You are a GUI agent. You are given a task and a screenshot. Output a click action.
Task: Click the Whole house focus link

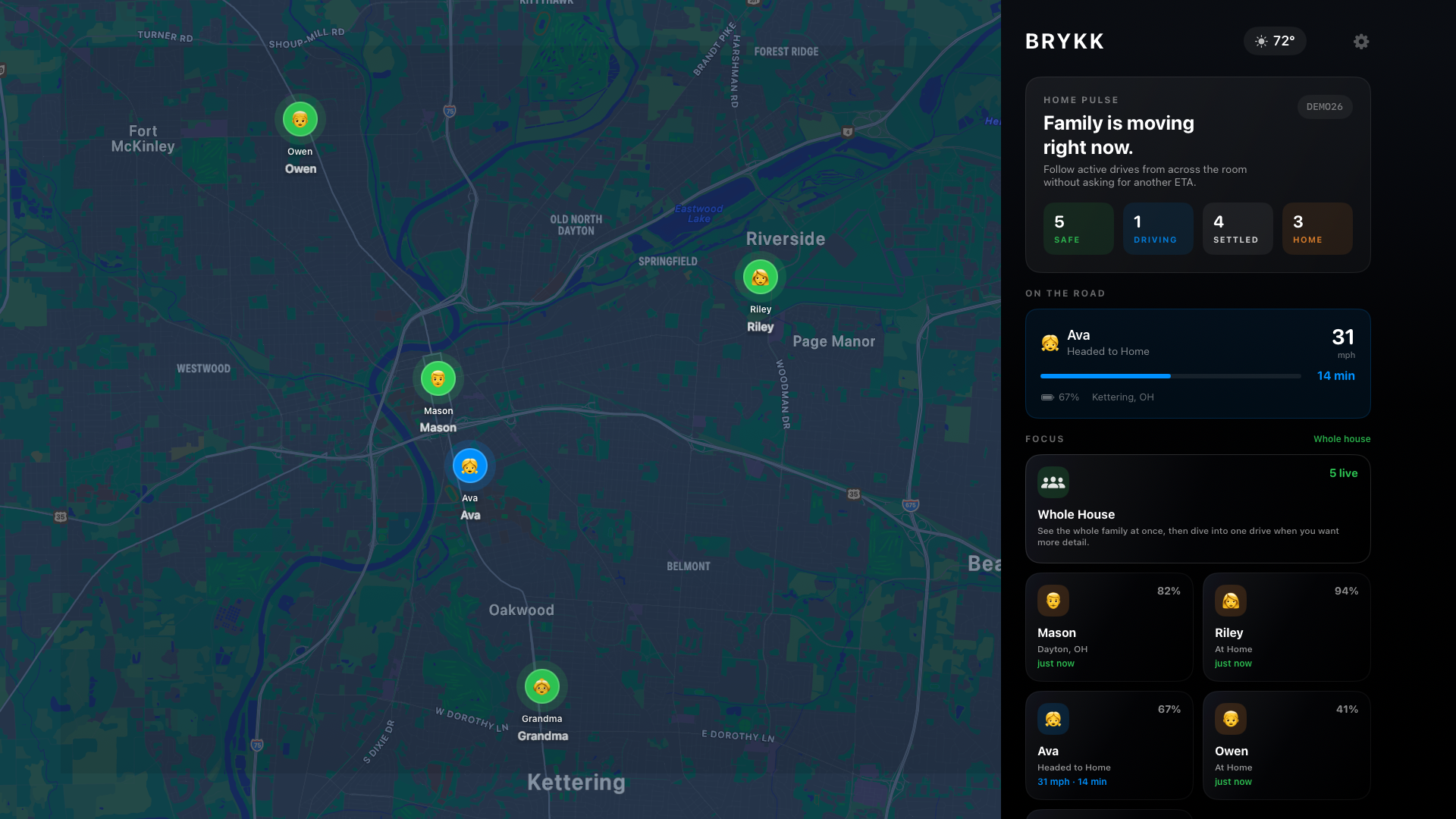coord(1341,439)
